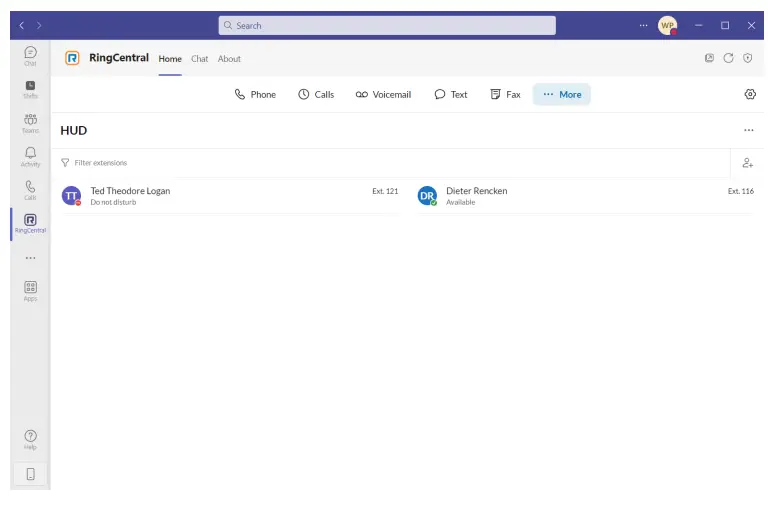Open Shifts in the left sidebar
Viewport: 768px width, 507px height.
pyautogui.click(x=30, y=90)
